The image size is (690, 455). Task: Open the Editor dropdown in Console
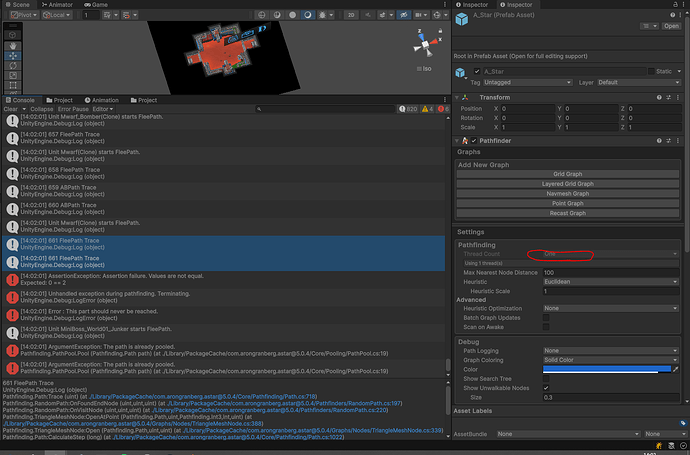(103, 109)
